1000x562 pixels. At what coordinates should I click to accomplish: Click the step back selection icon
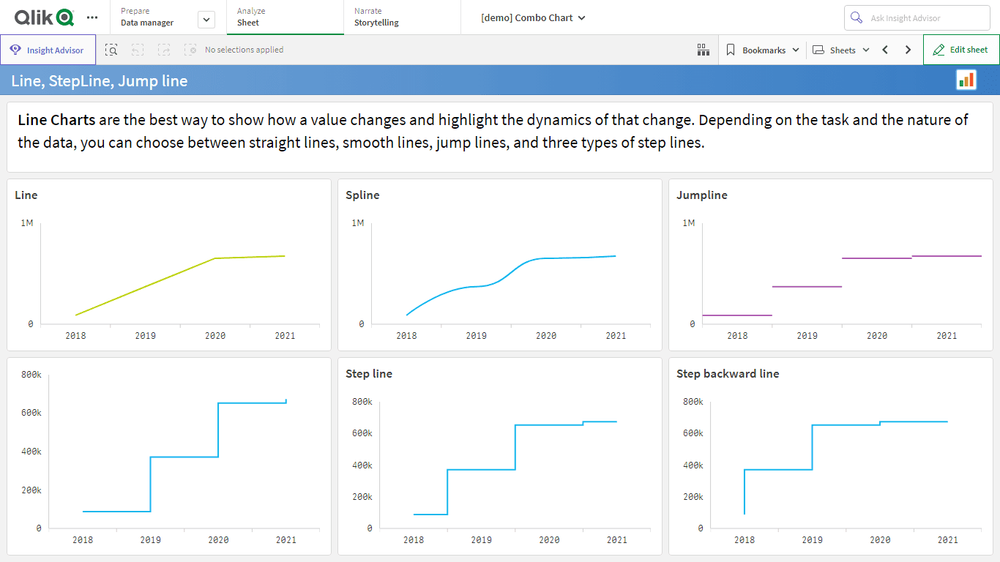(138, 50)
